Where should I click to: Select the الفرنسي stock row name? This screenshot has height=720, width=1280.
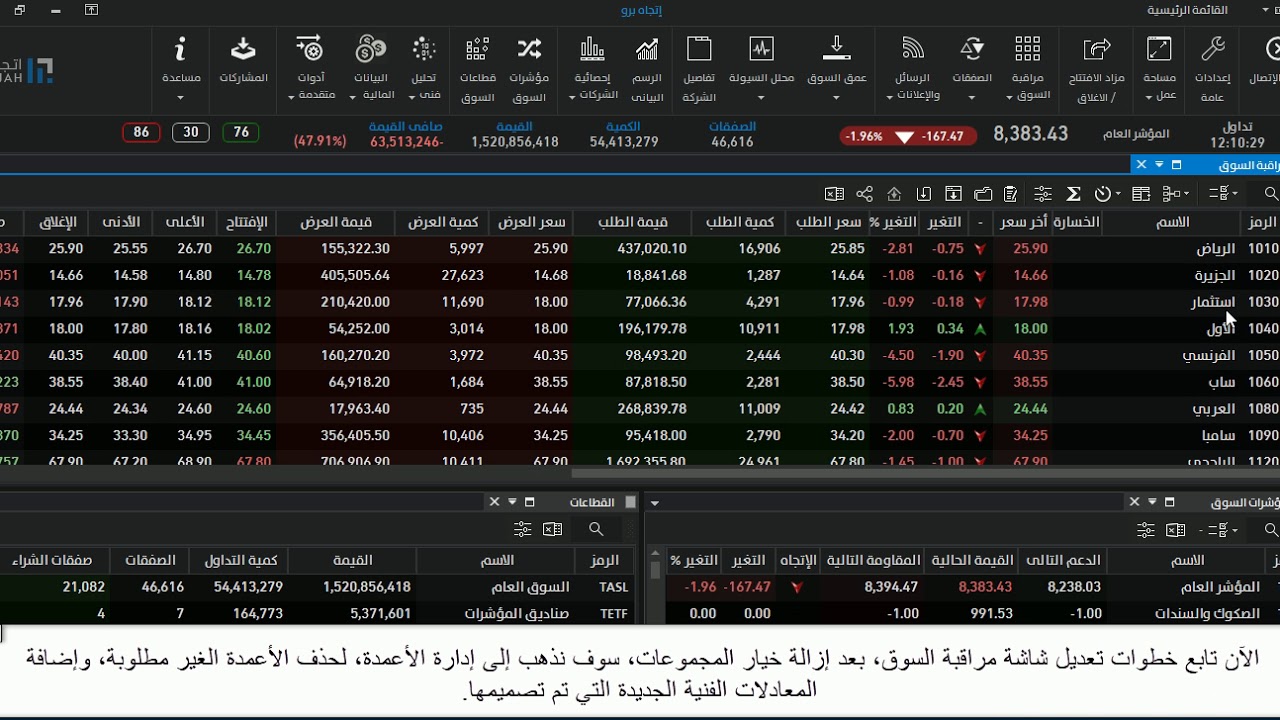click(x=1209, y=355)
